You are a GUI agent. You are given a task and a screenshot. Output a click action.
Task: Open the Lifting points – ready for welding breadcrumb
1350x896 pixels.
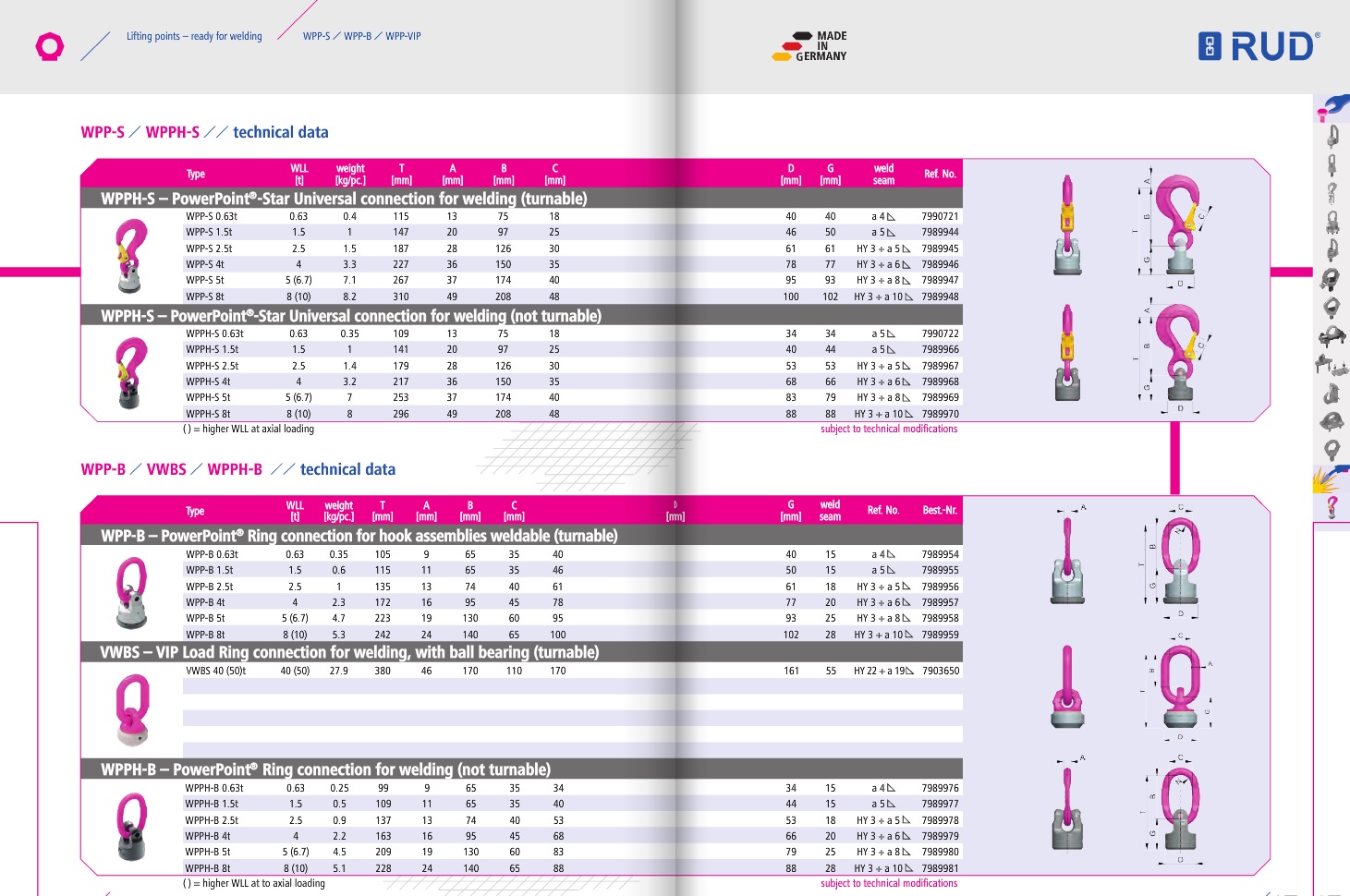[x=194, y=36]
